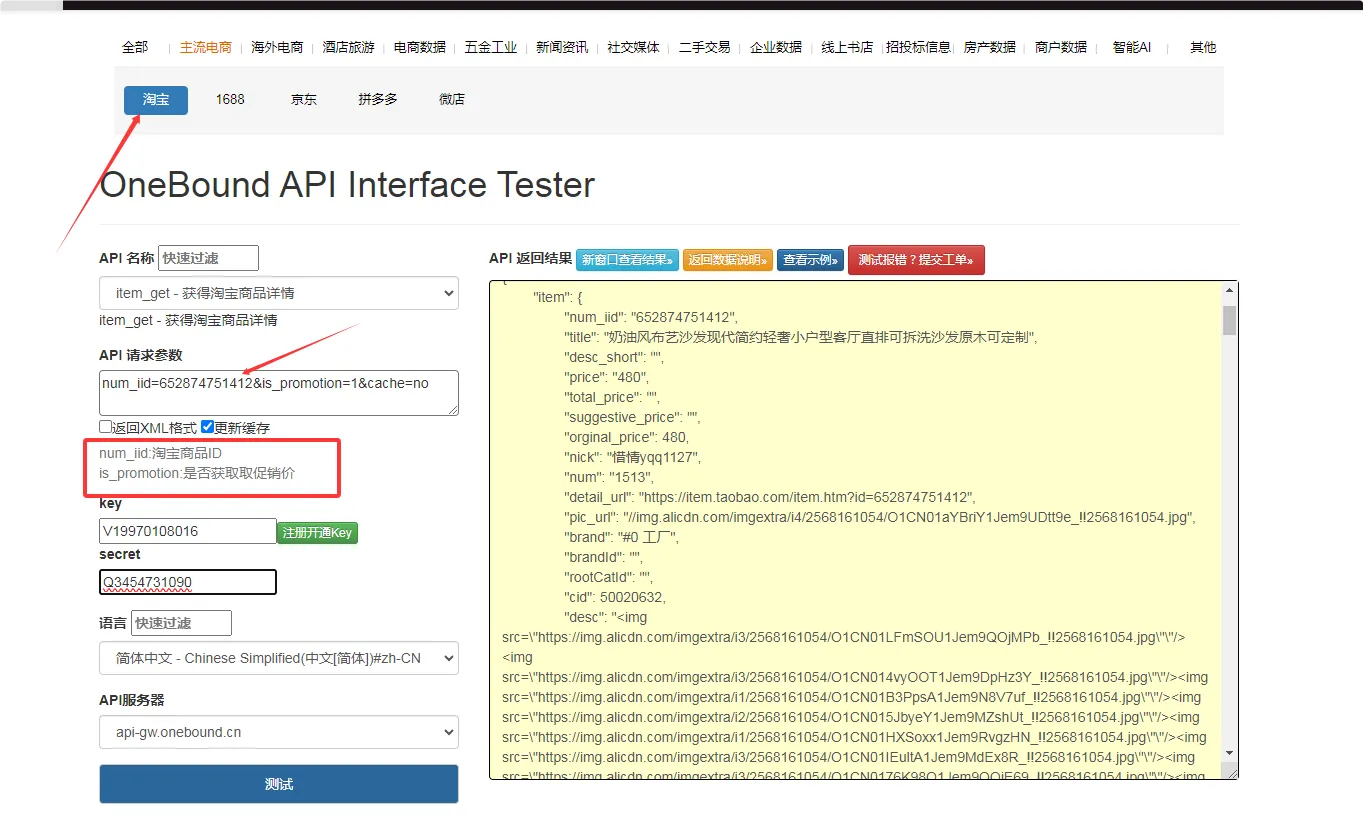Switch to 新闻资讯 category
The width and height of the screenshot is (1363, 822).
(562, 47)
